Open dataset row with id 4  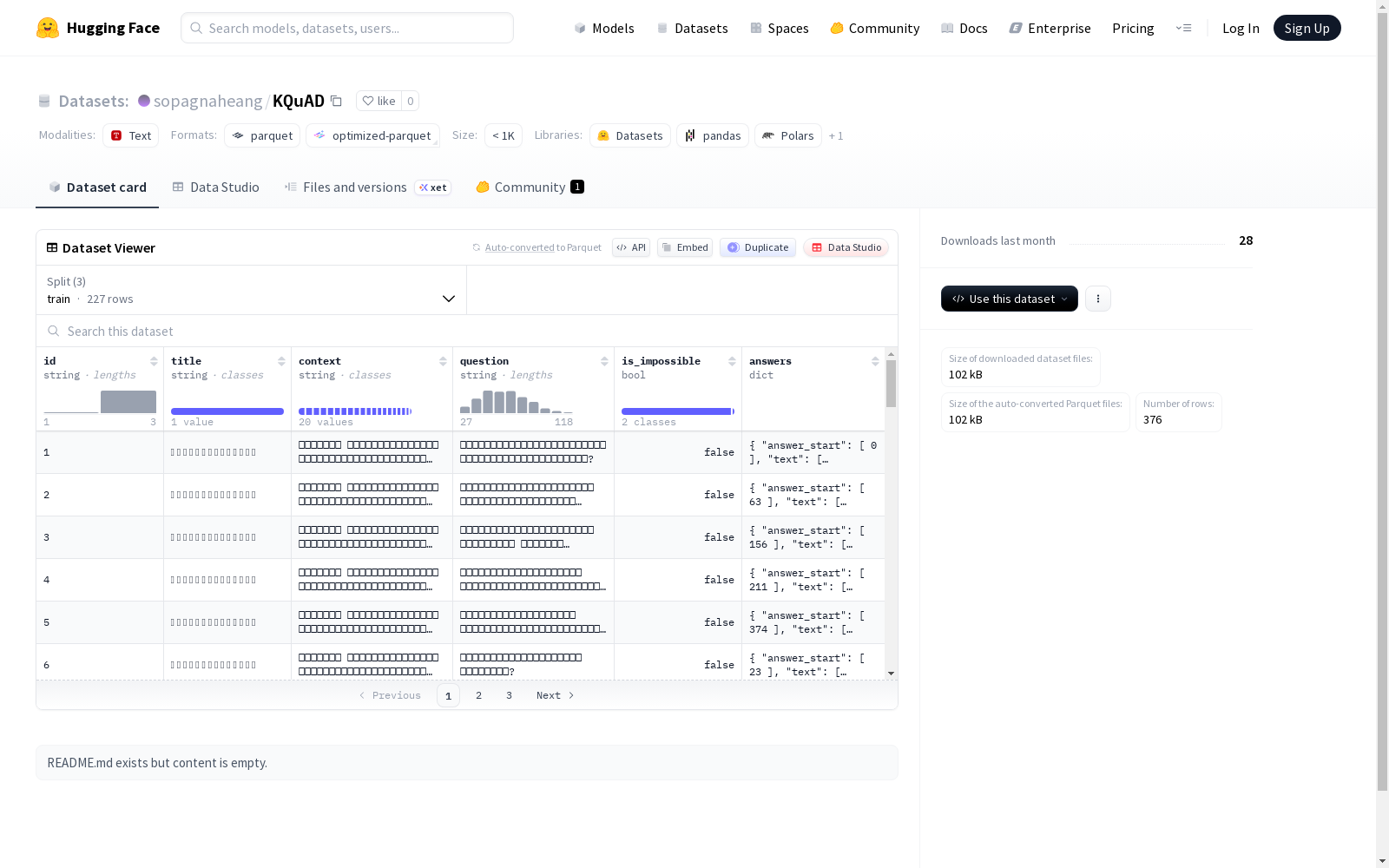pyautogui.click(x=460, y=580)
